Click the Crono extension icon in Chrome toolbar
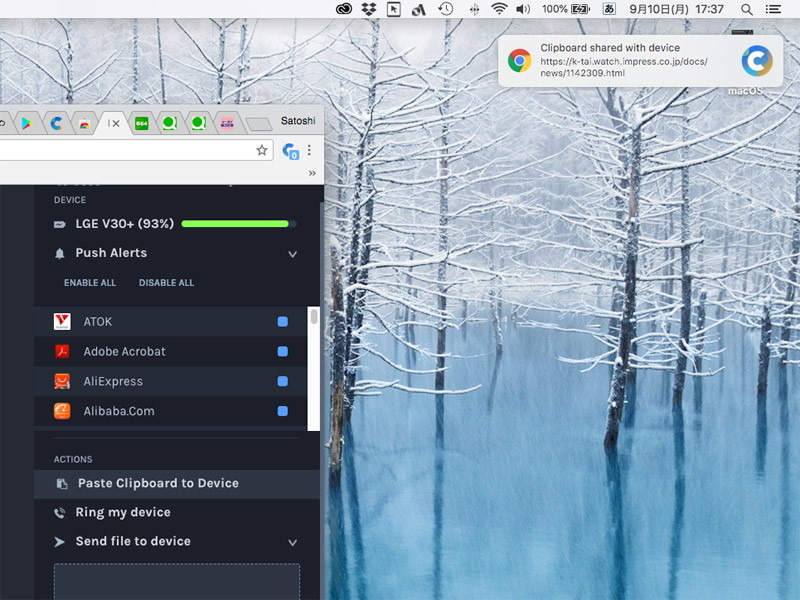The image size is (800, 600). click(290, 151)
